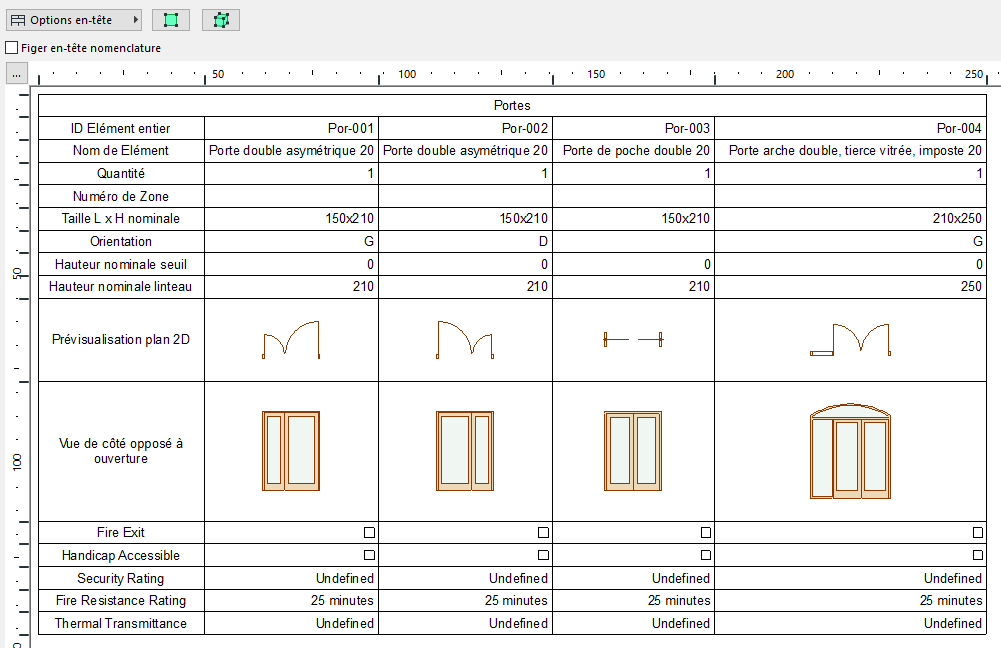This screenshot has width=1001, height=648.
Task: Click the Hauteur nominale seuil header
Action: tap(121, 264)
